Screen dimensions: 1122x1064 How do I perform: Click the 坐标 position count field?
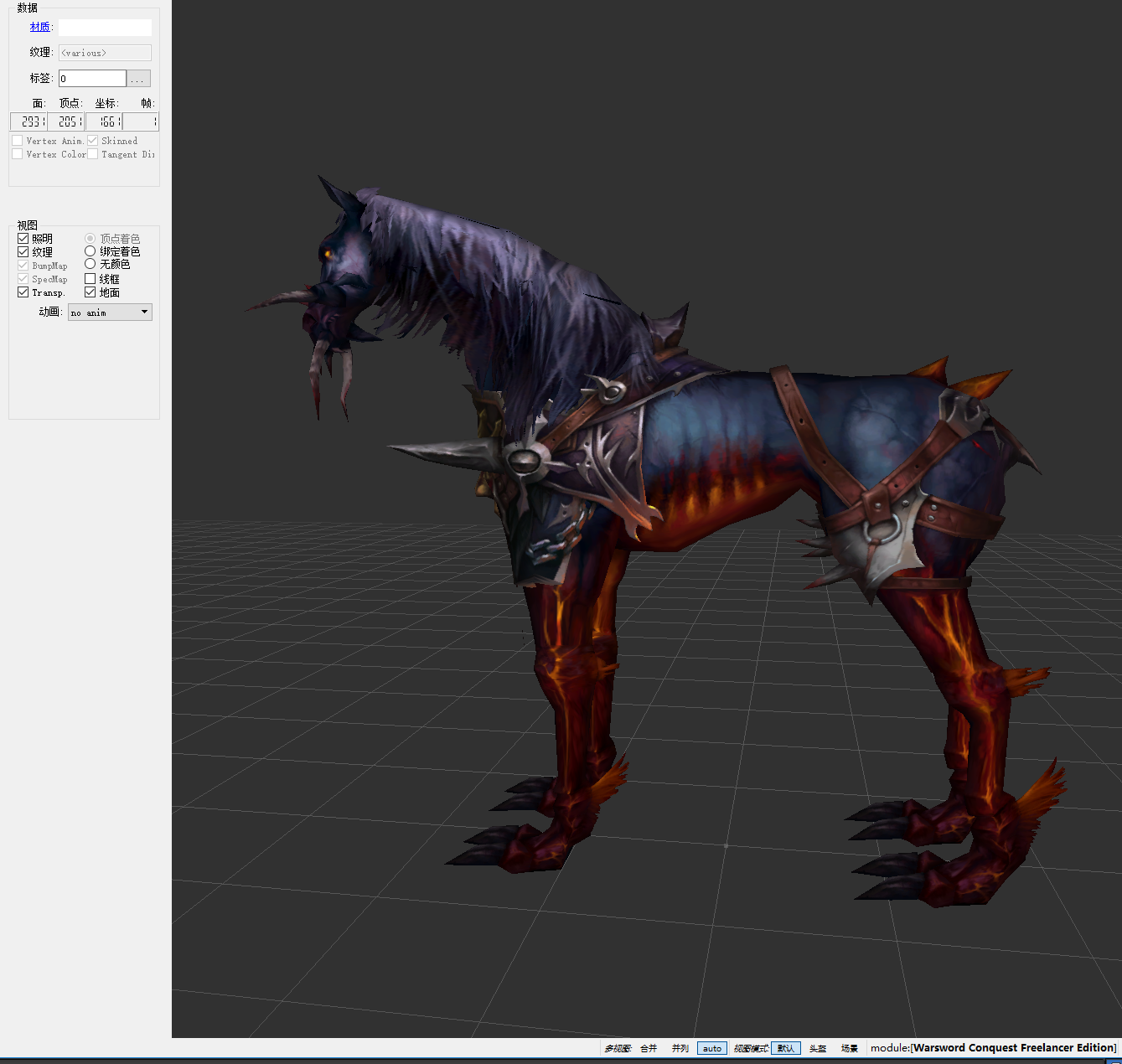104,121
